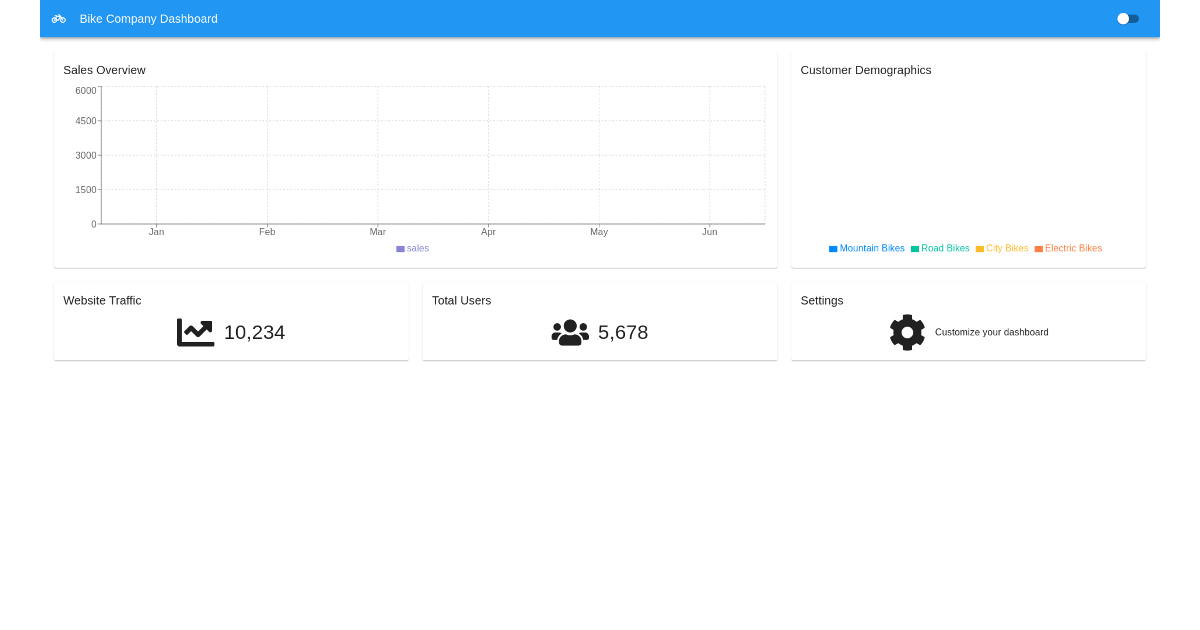Image resolution: width=1200 pixels, height=630 pixels.
Task: Toggle Road Bikes in the demographics legend
Action: [940, 248]
